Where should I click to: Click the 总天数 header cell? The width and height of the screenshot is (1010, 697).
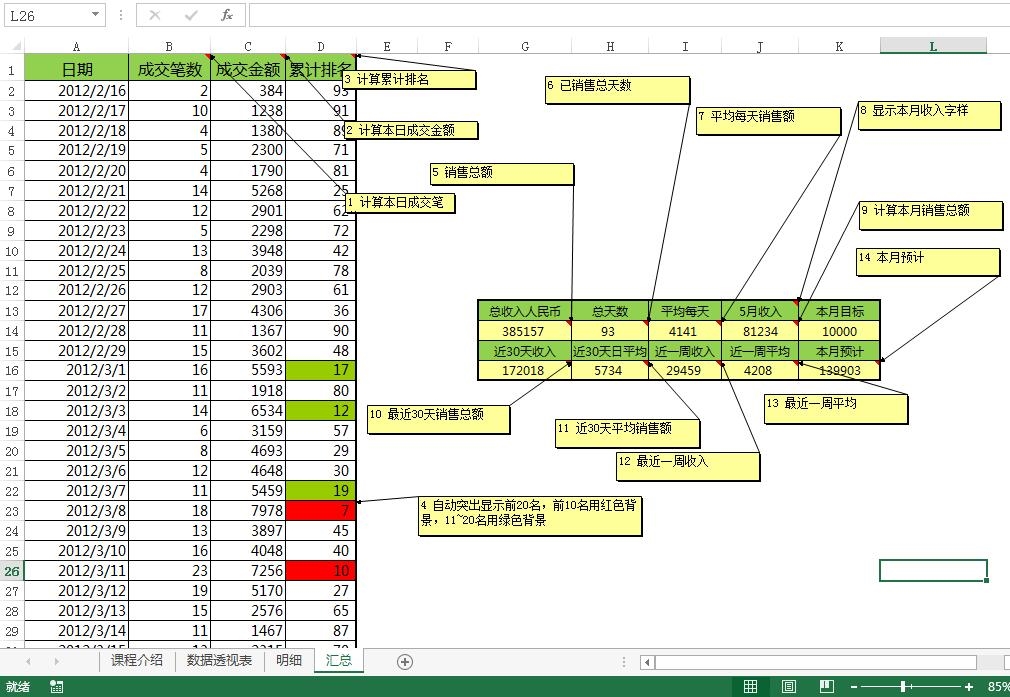coord(609,311)
